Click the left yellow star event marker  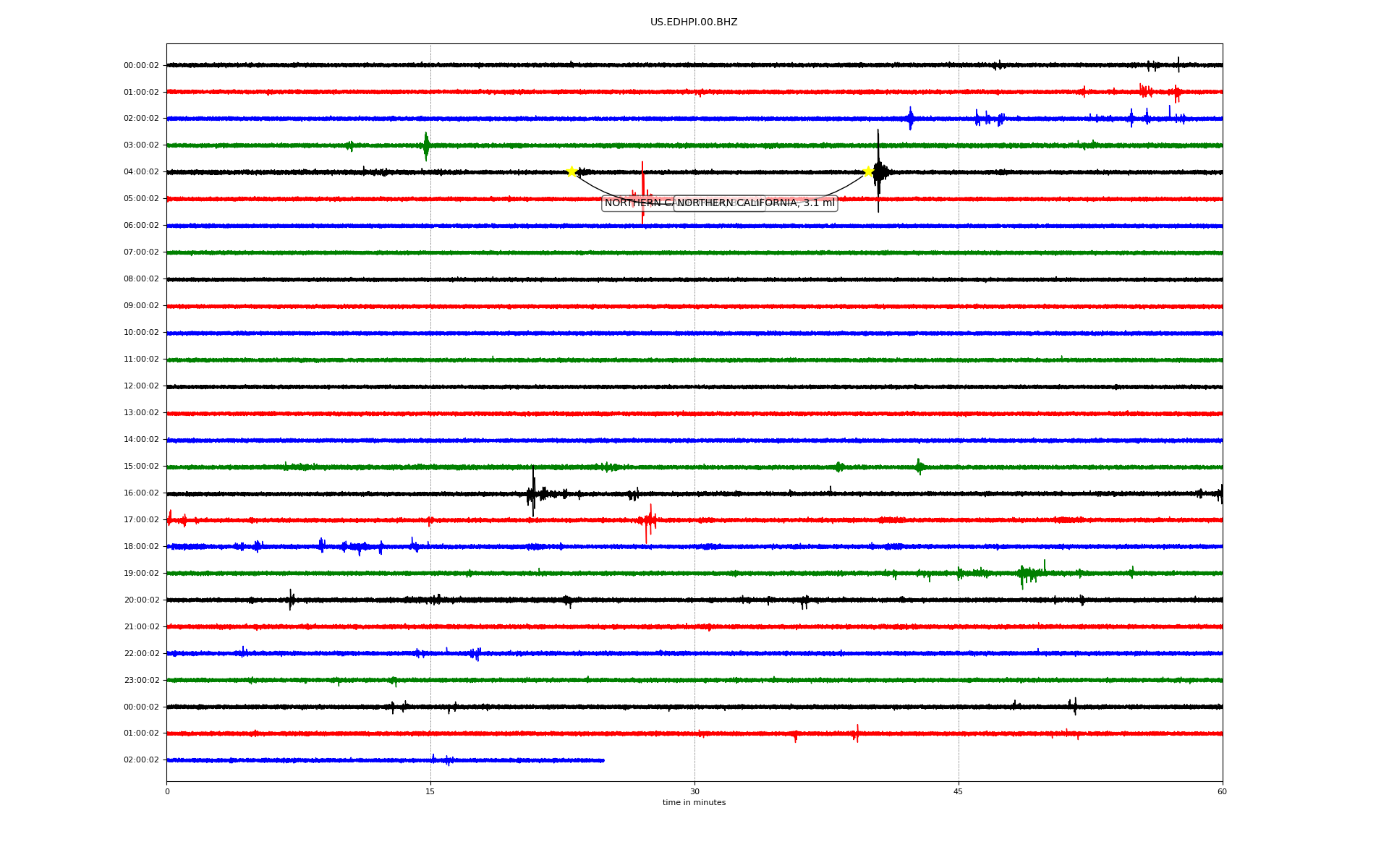click(x=572, y=171)
